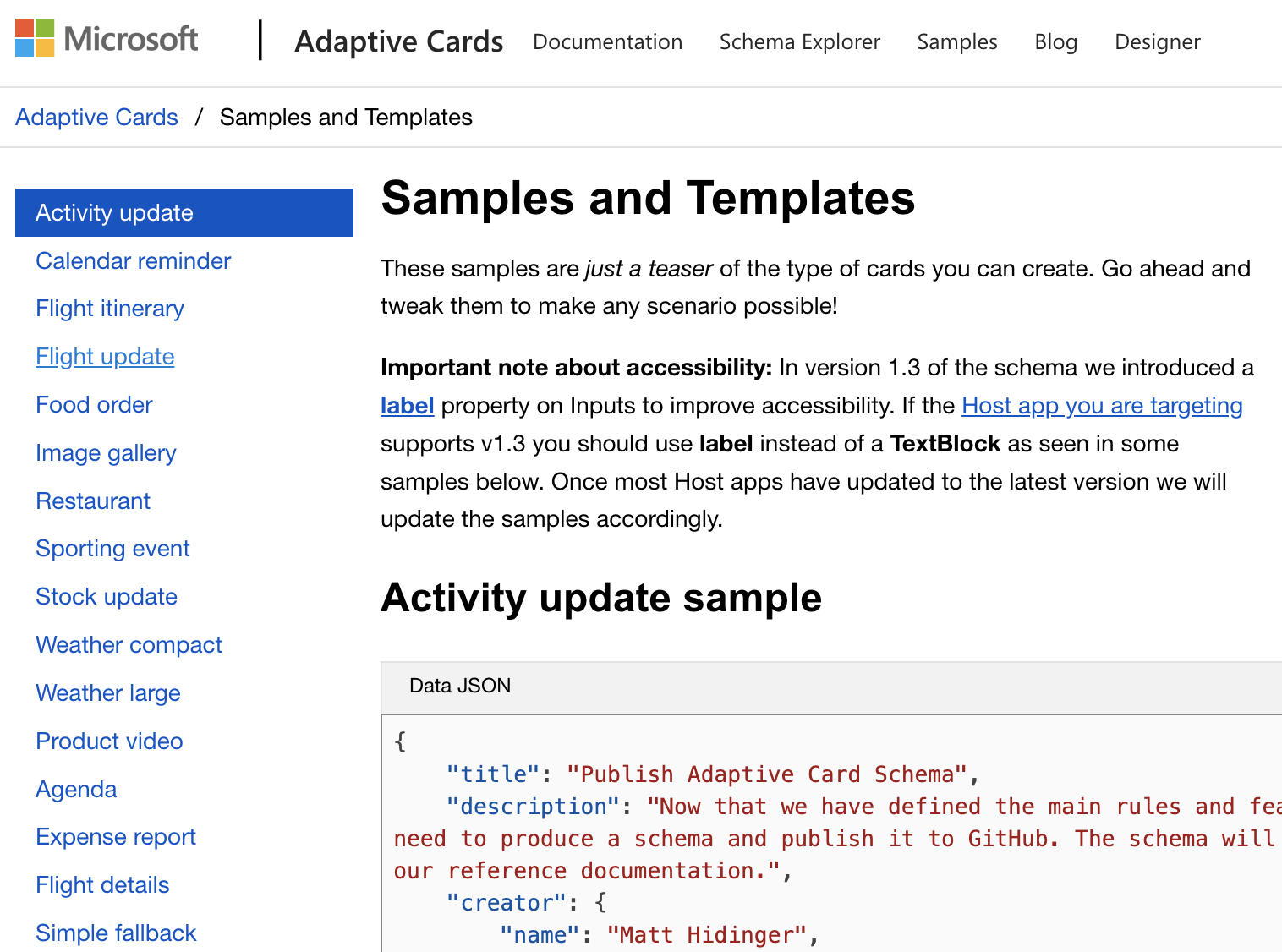This screenshot has width=1282, height=952.
Task: Click the "title" JSON key
Action: pos(493,774)
